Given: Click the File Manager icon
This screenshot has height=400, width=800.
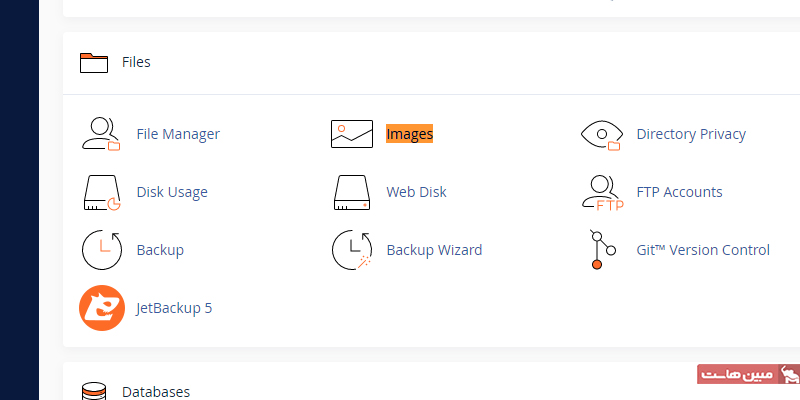Looking at the screenshot, I should click(101, 134).
